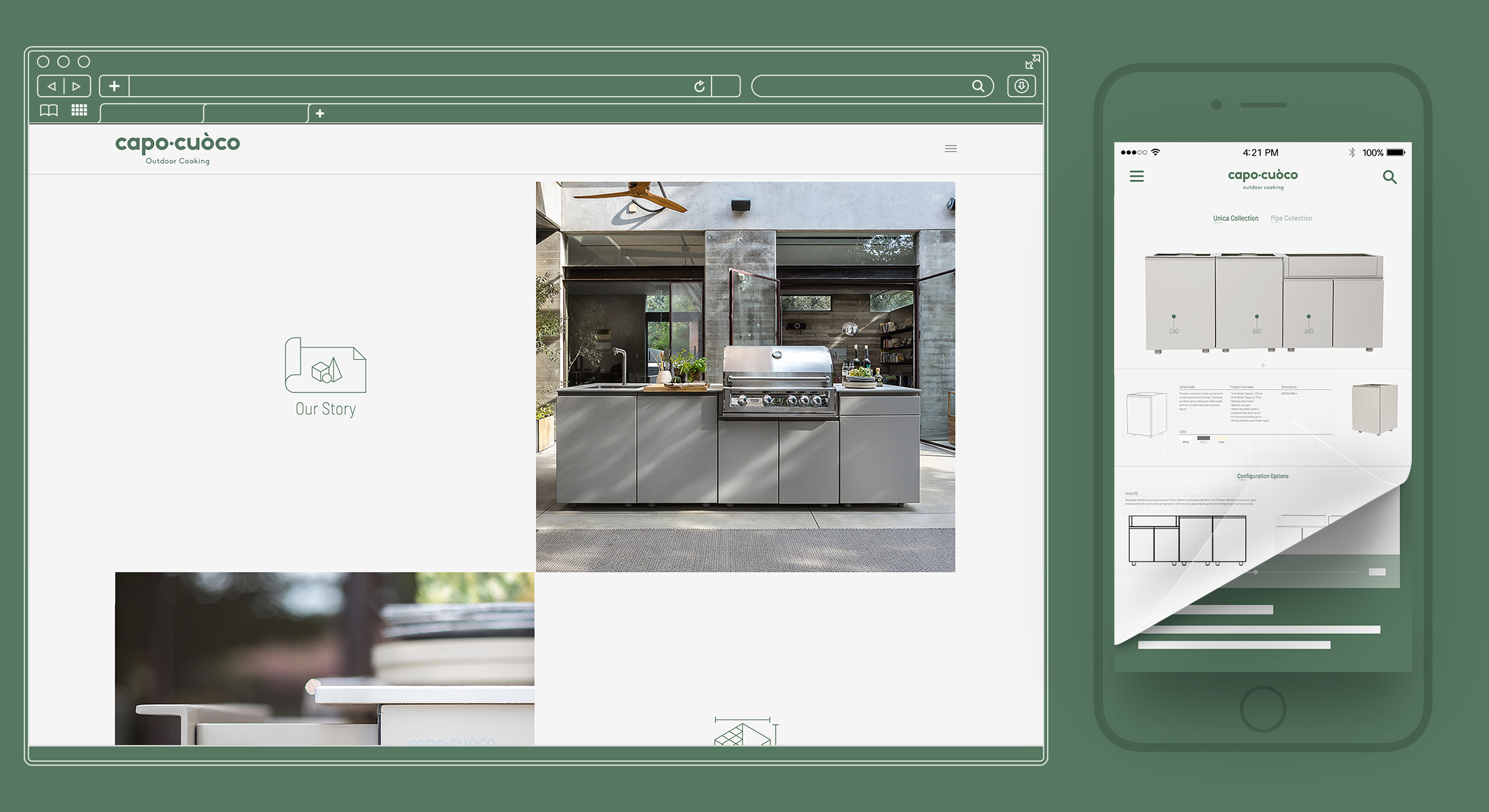Open the desktop site hamburger menu
The width and height of the screenshot is (1489, 812).
coord(951,149)
